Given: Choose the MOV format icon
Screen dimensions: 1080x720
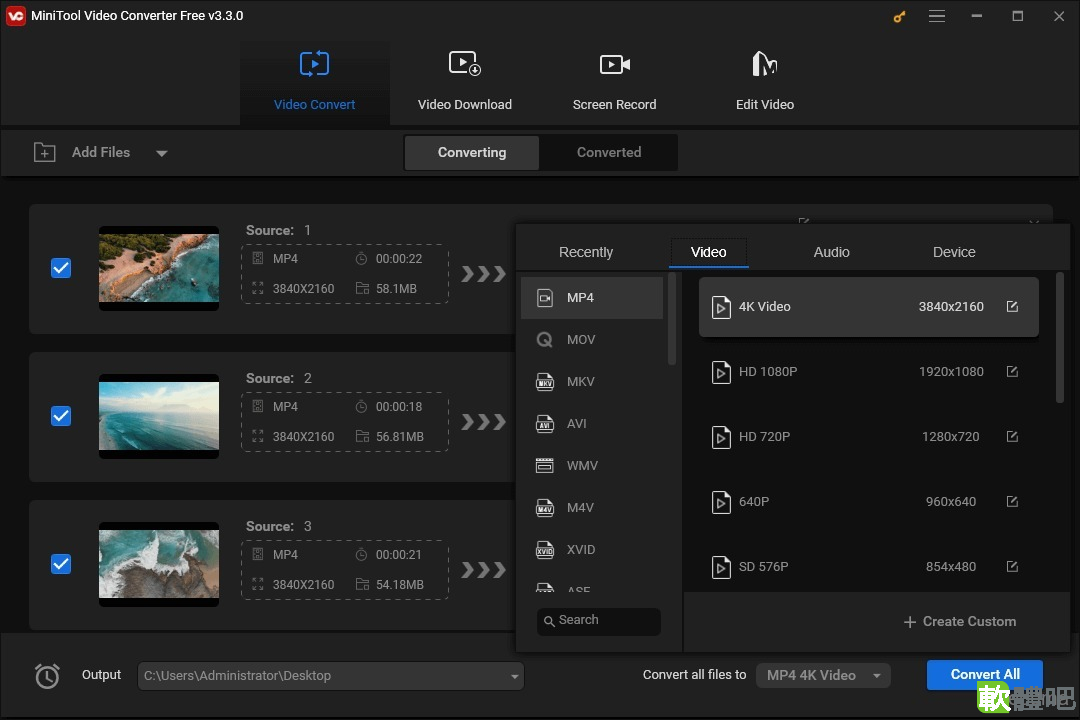Looking at the screenshot, I should coord(545,340).
